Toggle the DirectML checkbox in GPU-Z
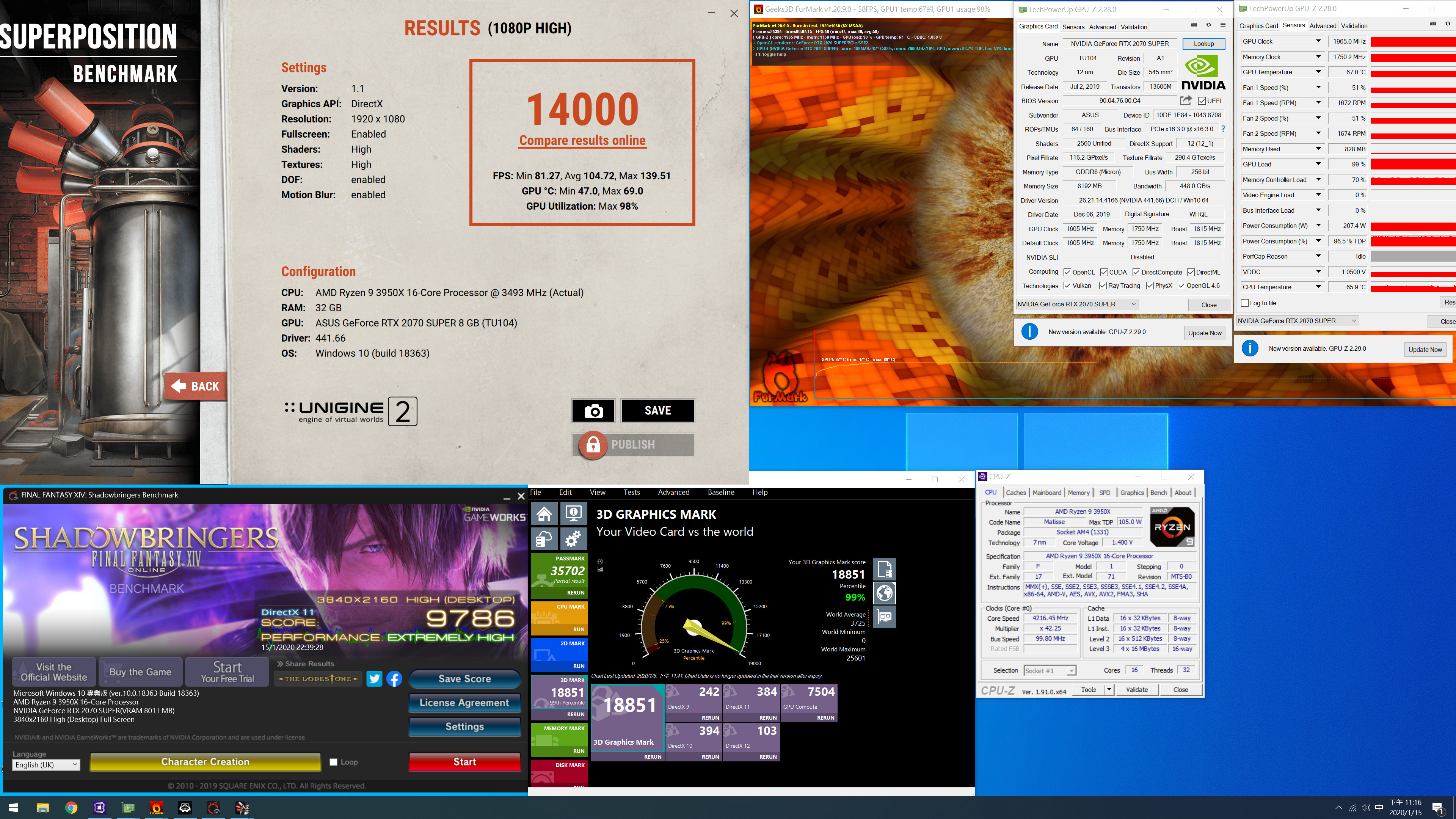This screenshot has height=819, width=1456. pos(1190,272)
